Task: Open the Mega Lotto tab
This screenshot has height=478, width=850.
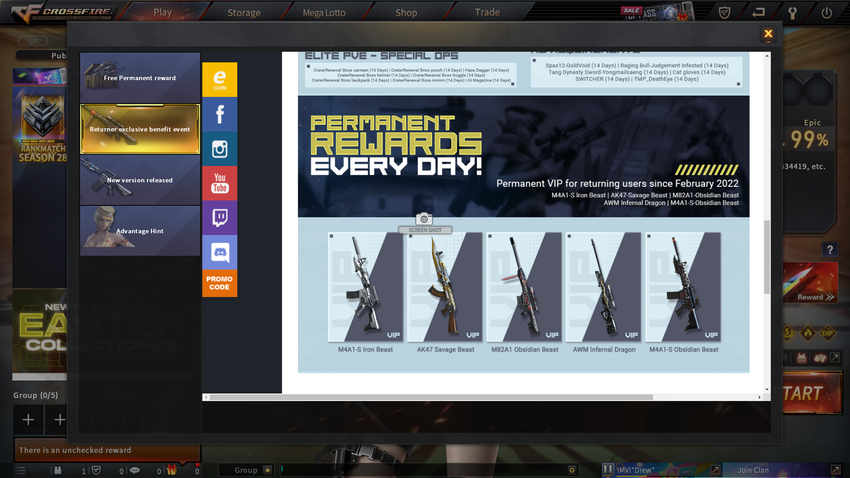Action: (x=324, y=12)
